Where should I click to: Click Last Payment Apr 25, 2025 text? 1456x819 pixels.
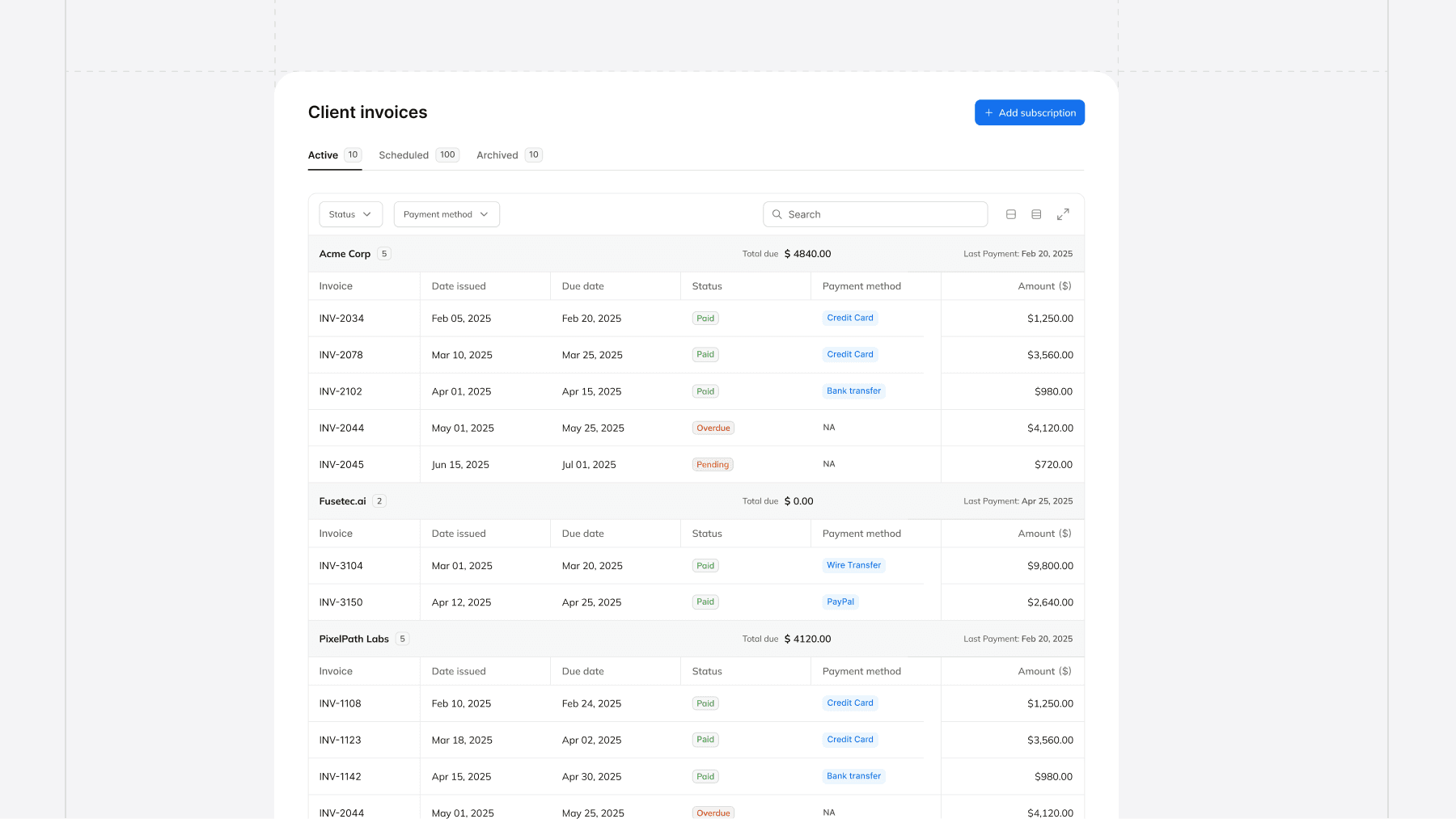(x=1018, y=501)
